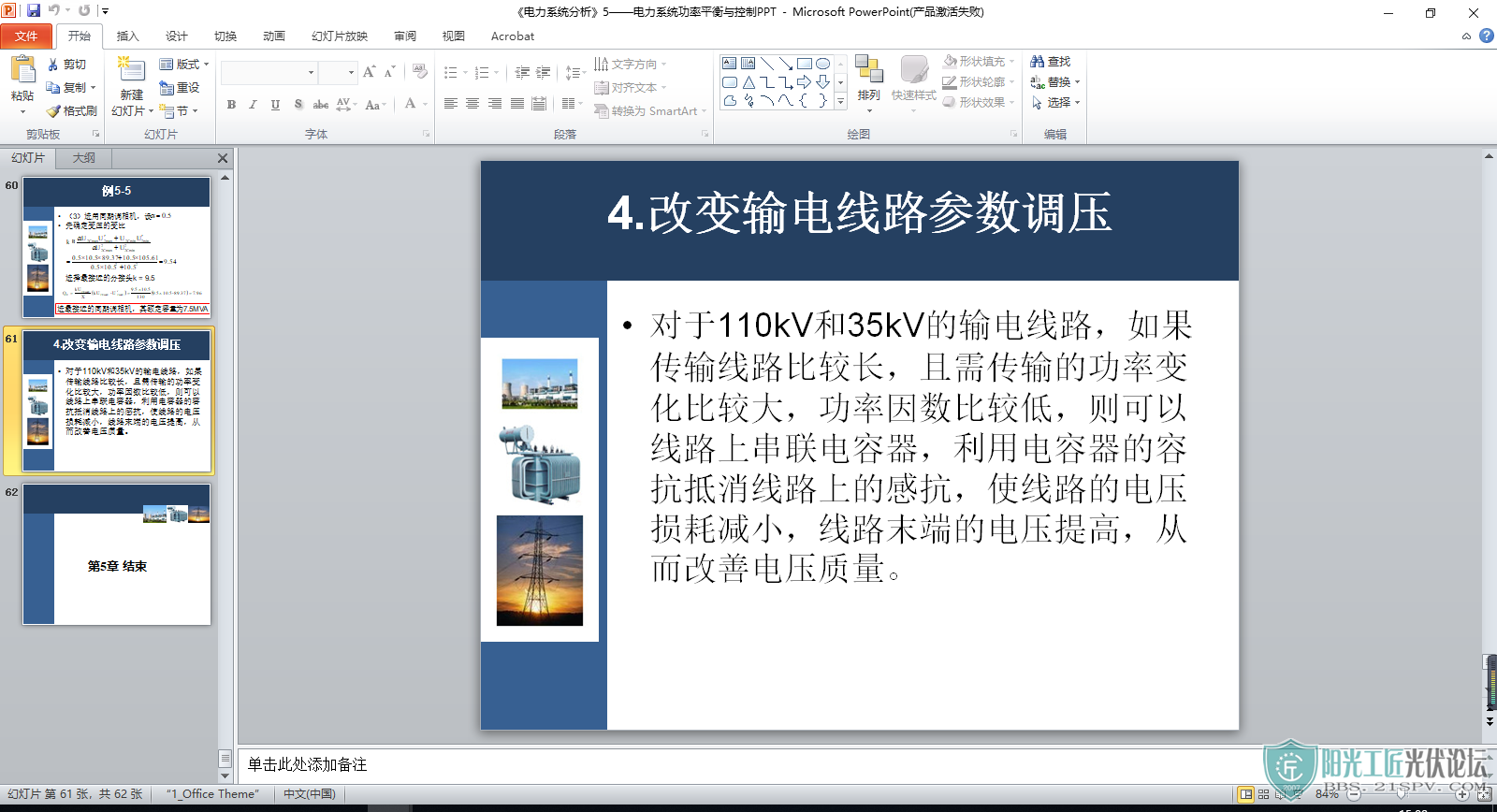This screenshot has height=812, width=1497.
Task: Close the slides thumbnail pane
Action: coord(222,158)
